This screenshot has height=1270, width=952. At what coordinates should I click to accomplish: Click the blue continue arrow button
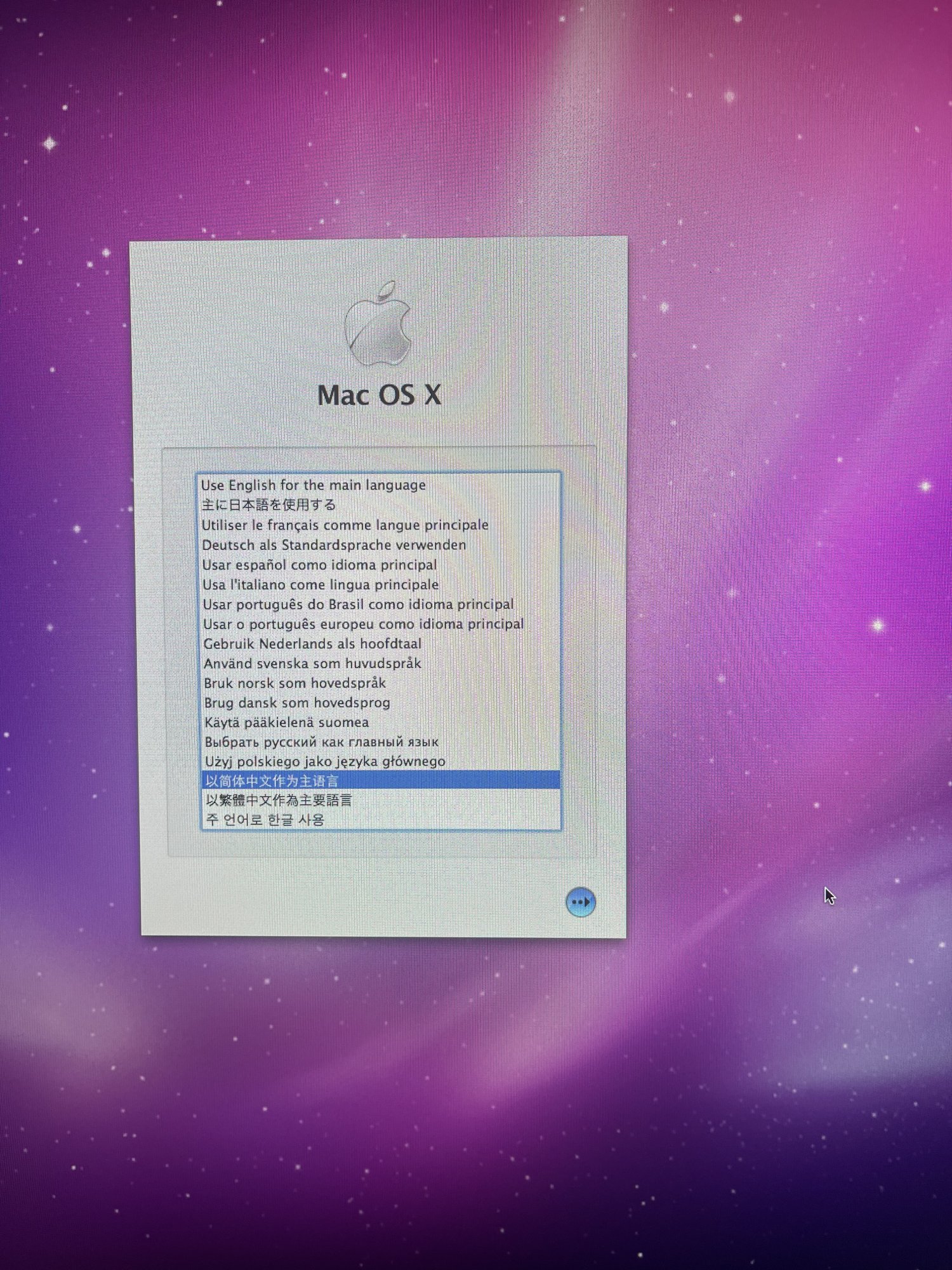point(580,902)
